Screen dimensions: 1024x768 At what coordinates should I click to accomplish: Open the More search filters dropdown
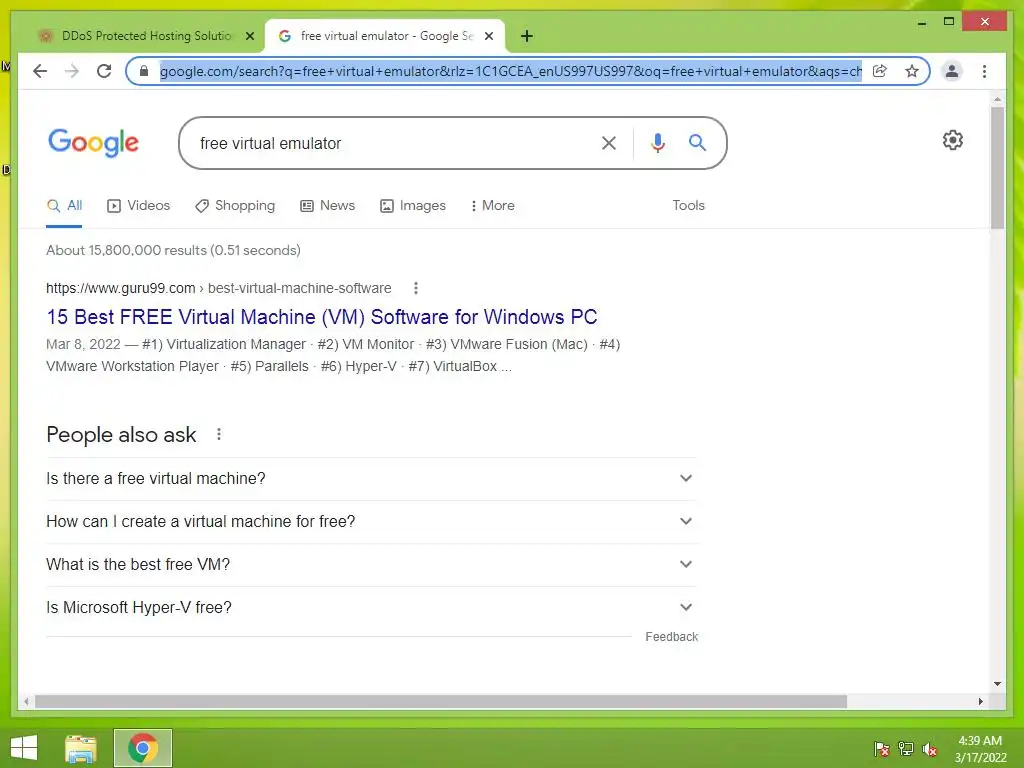point(492,206)
